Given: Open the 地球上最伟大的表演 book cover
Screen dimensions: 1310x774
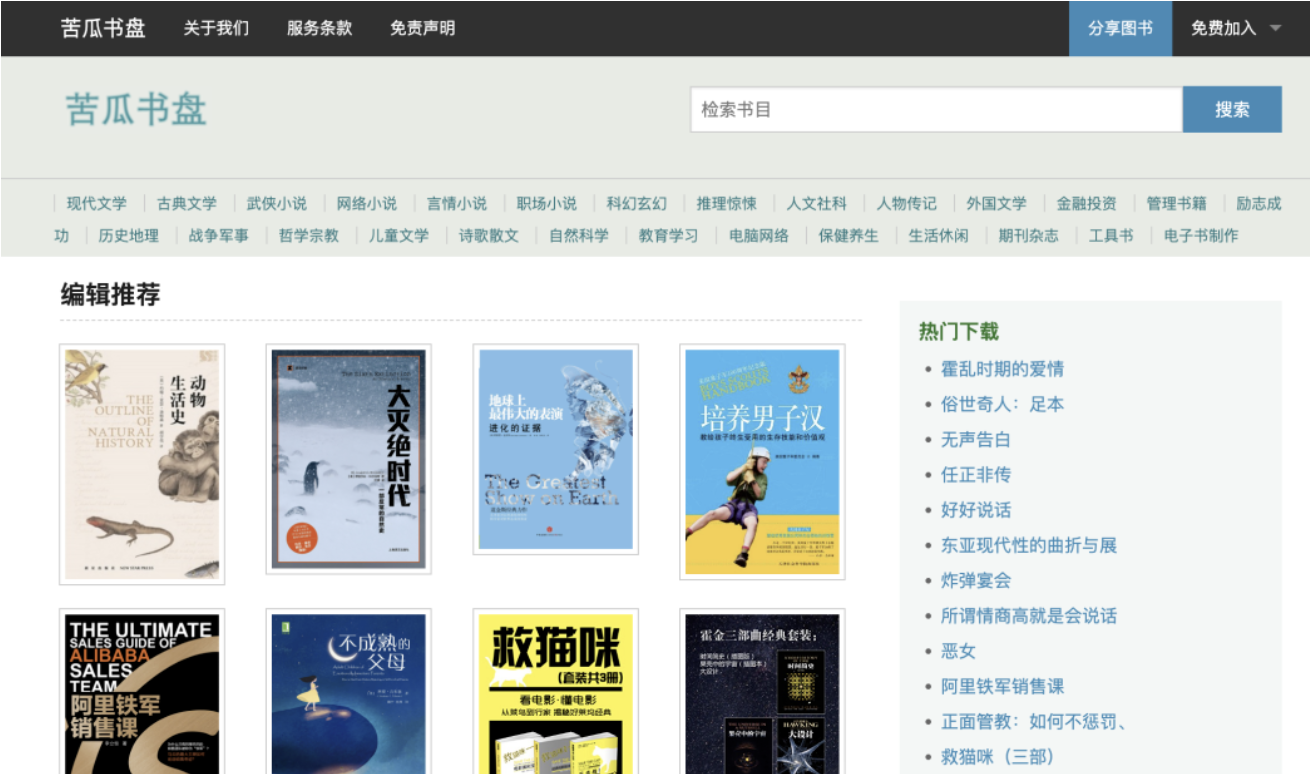Looking at the screenshot, I should 556,449.
